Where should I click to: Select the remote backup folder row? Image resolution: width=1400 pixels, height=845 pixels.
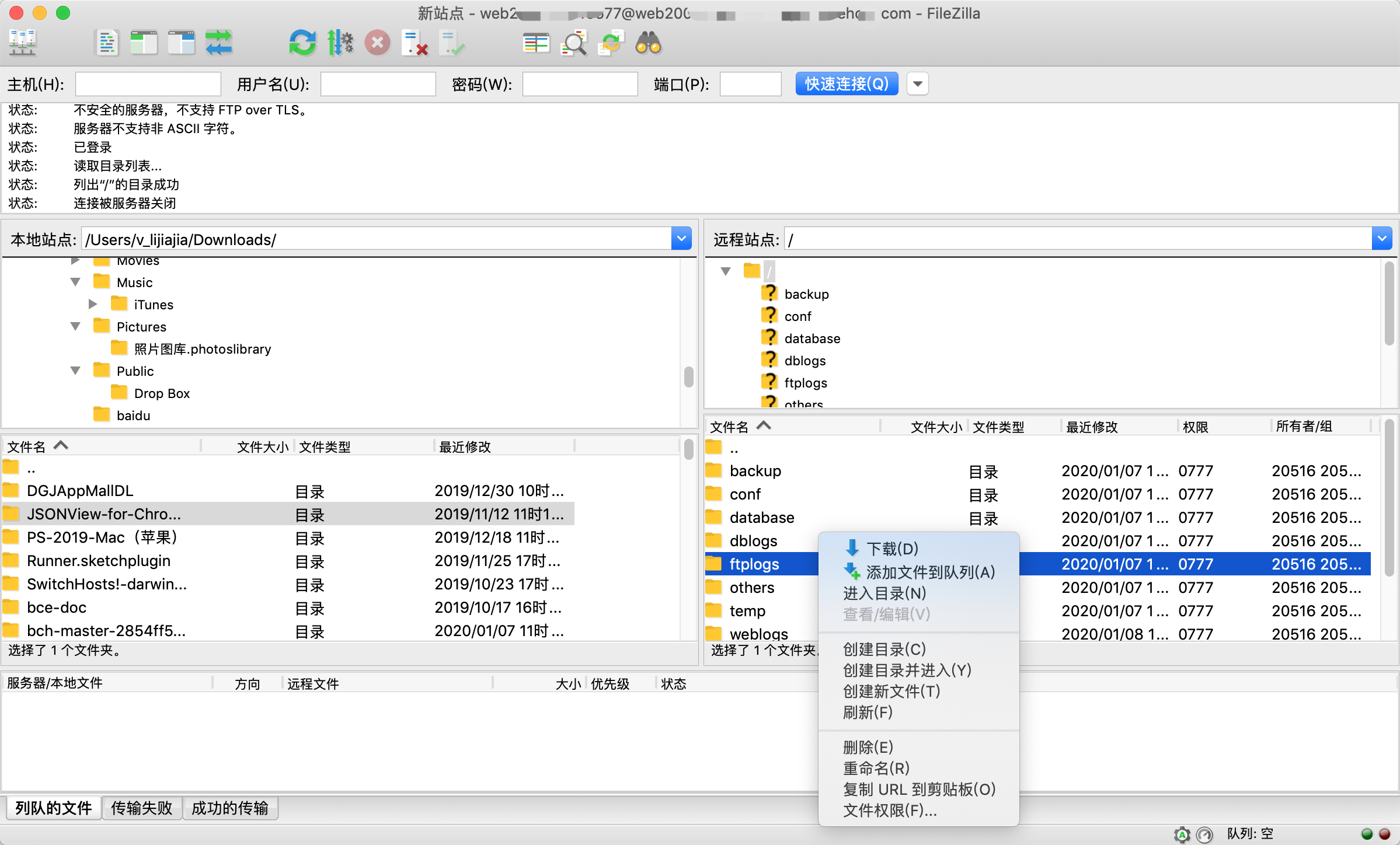pos(1037,471)
